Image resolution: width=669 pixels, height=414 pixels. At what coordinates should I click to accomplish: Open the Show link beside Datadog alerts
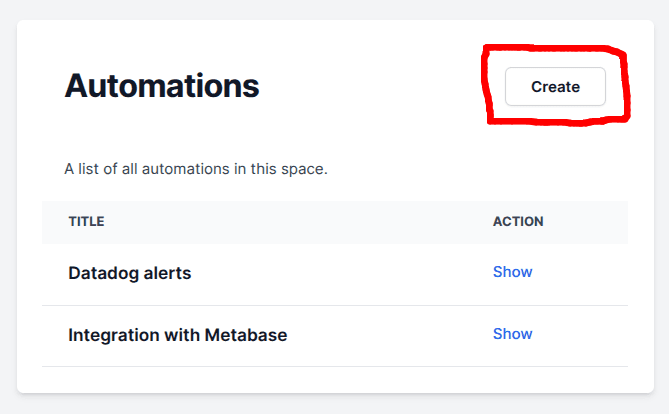(x=512, y=272)
